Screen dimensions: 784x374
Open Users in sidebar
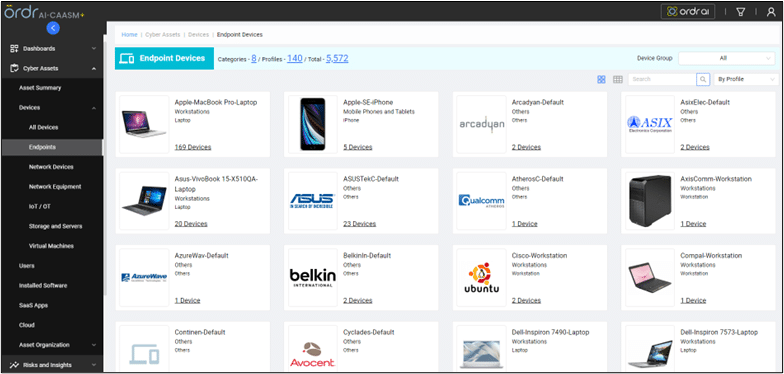pos(26,266)
